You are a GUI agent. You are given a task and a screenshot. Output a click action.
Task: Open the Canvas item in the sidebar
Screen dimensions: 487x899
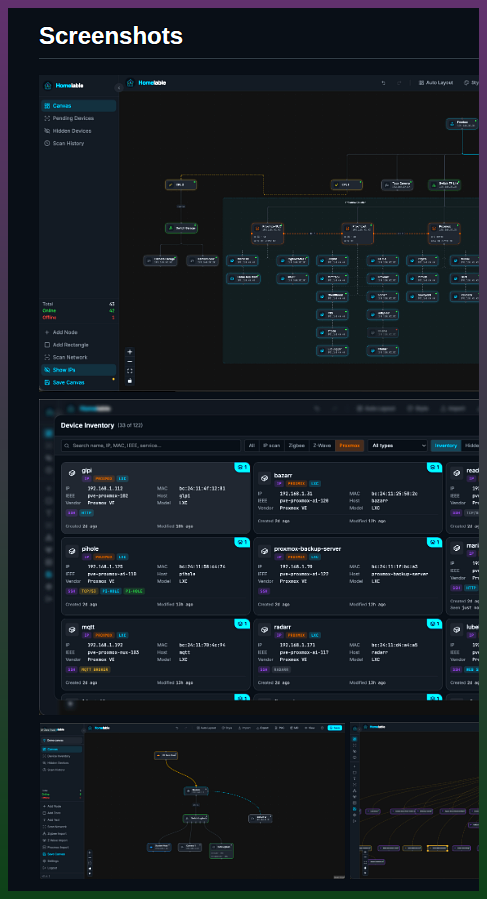point(79,106)
